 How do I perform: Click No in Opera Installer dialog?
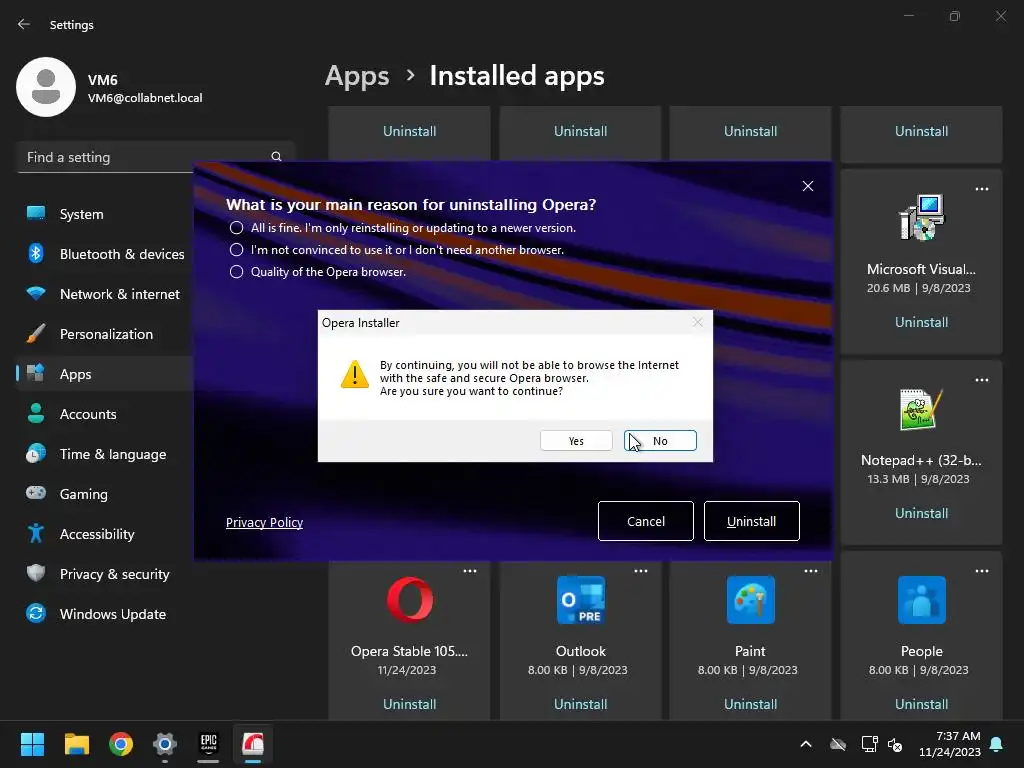(x=660, y=441)
